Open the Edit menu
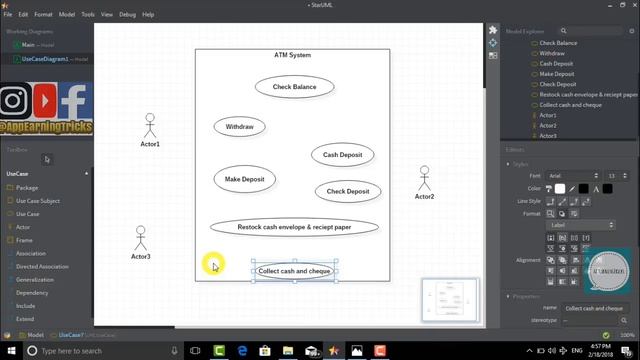The image size is (640, 360). click(x=23, y=14)
